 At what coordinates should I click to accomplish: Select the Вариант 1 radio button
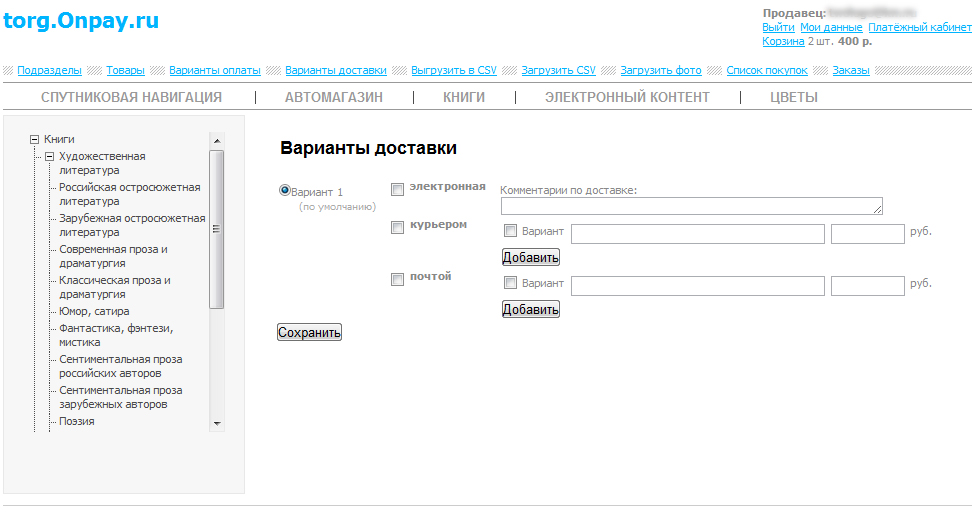[285, 190]
